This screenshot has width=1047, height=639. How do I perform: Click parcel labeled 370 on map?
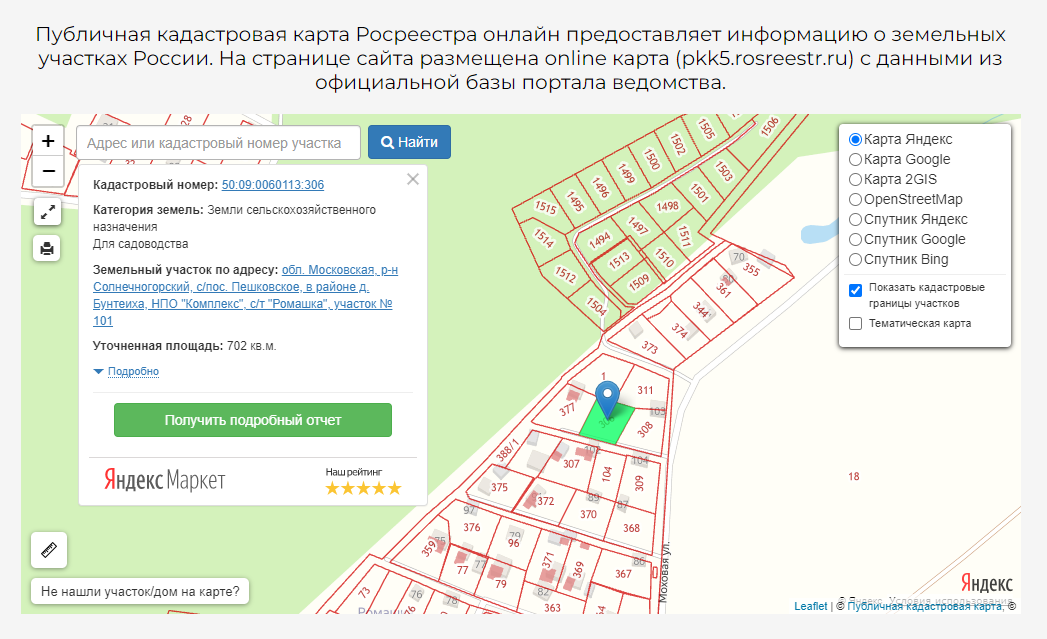click(x=588, y=514)
